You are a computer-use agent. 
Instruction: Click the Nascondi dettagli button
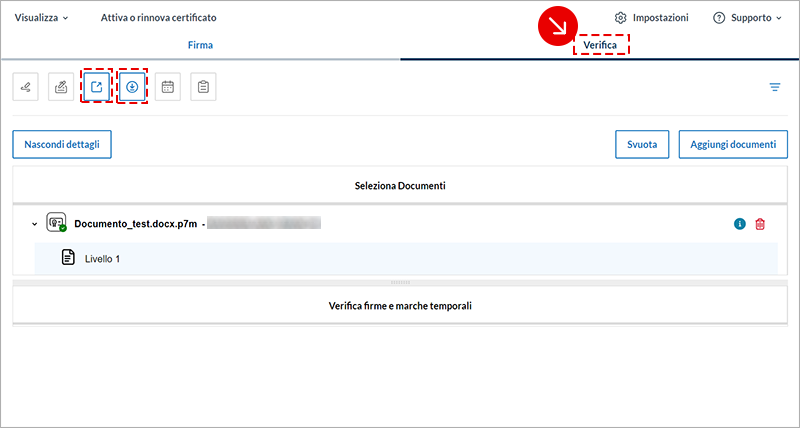pyautogui.click(x=62, y=144)
